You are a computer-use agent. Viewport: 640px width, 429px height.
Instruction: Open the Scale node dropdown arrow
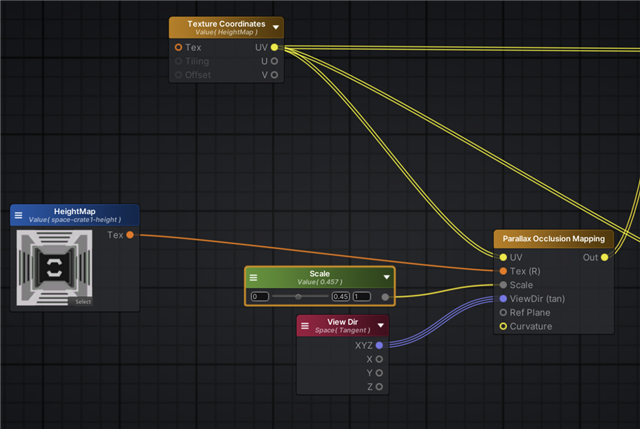(x=386, y=277)
